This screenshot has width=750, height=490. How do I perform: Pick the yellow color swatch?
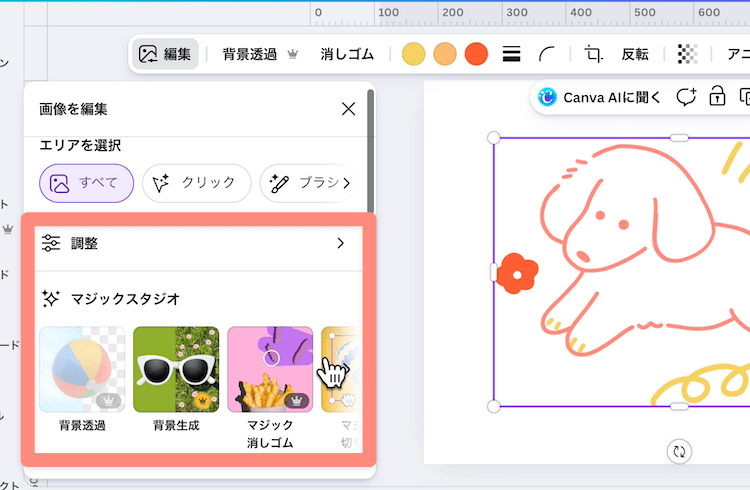413,54
